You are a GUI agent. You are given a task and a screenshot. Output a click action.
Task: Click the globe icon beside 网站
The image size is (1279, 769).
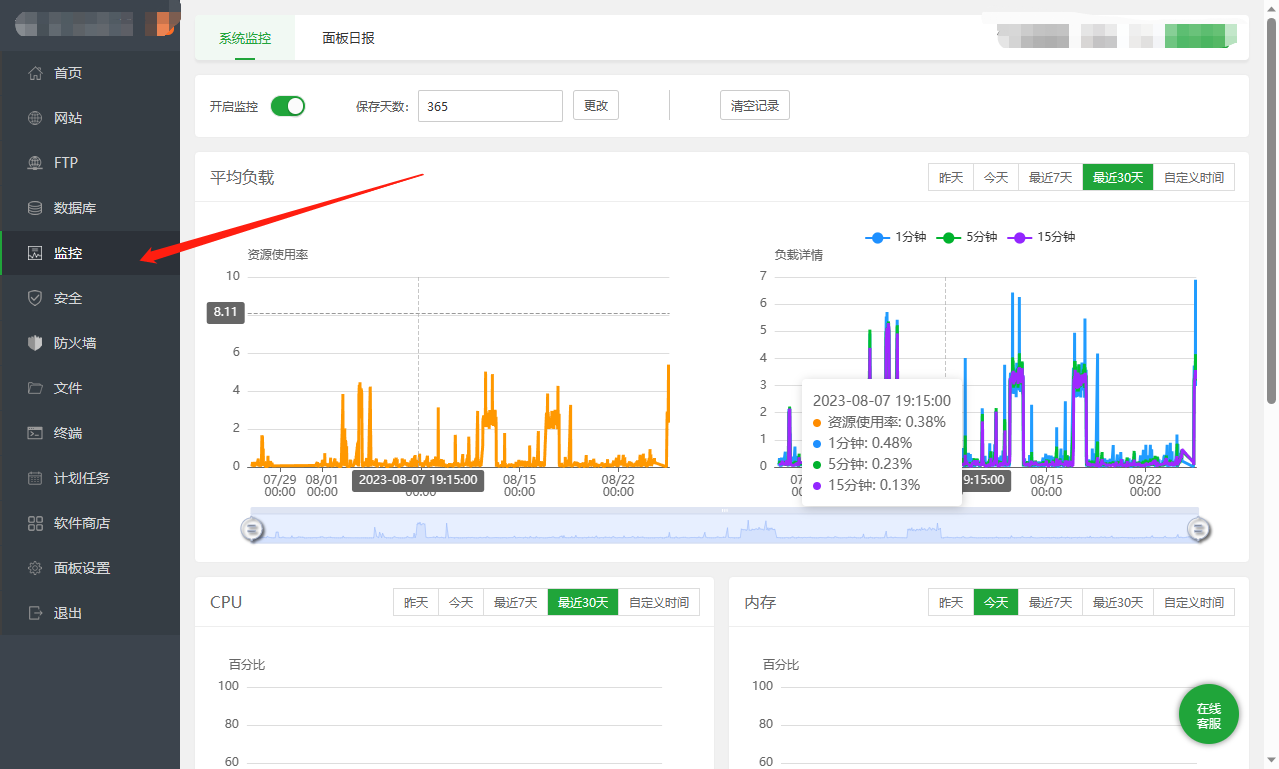(x=35, y=118)
